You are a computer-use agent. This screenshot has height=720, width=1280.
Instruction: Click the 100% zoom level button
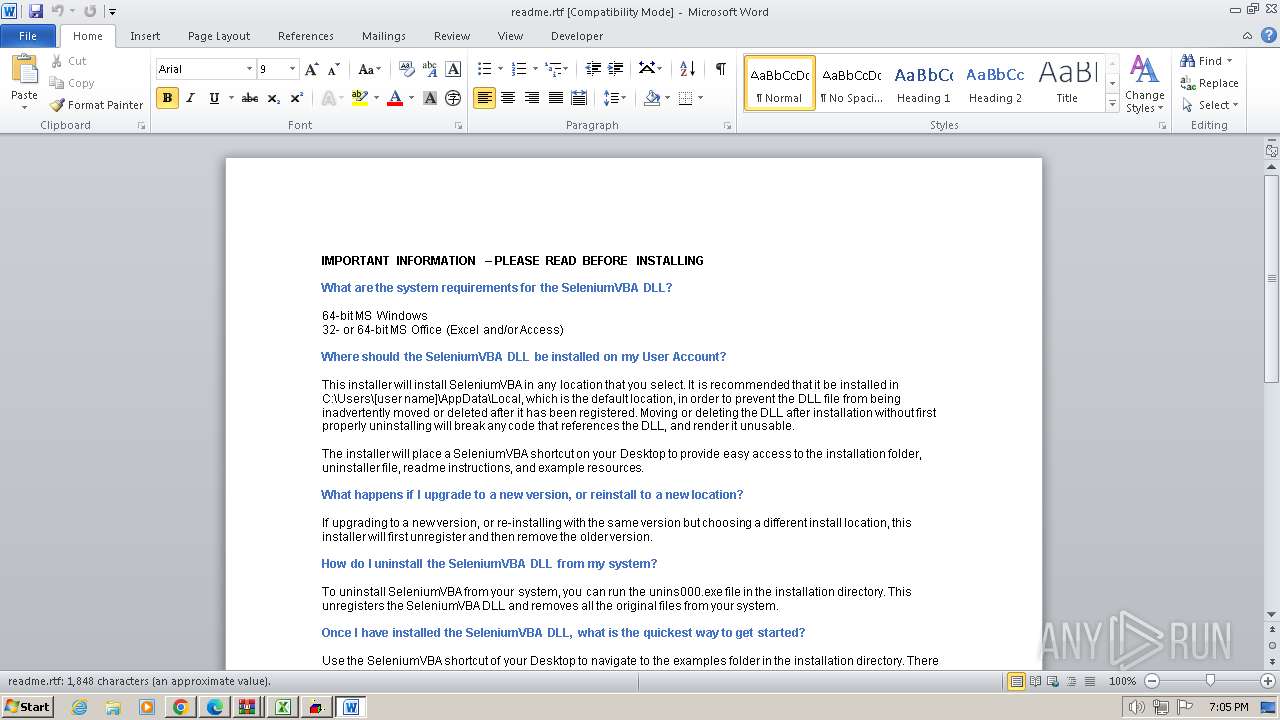pyautogui.click(x=1122, y=681)
